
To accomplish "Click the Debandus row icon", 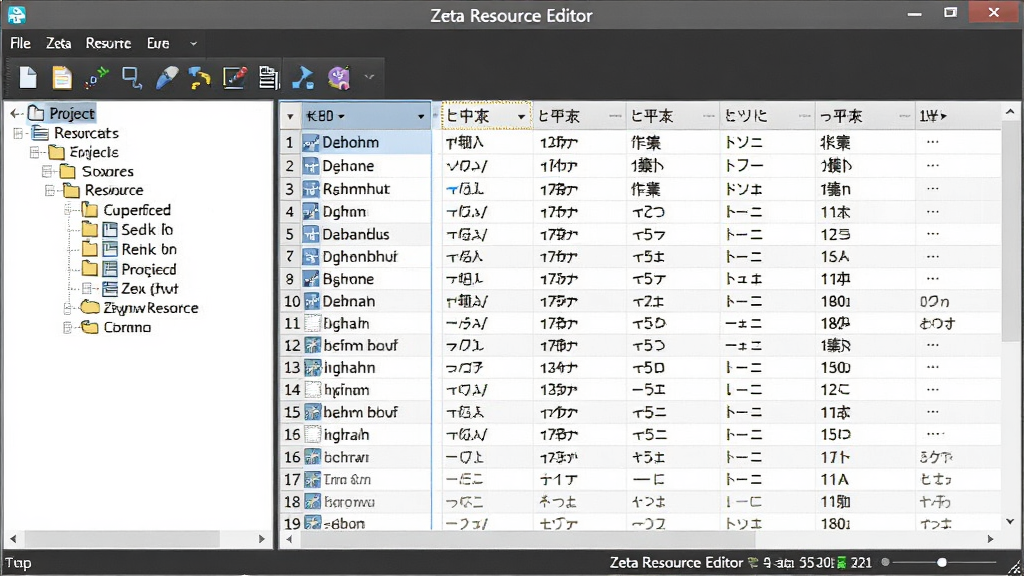I will [311, 234].
